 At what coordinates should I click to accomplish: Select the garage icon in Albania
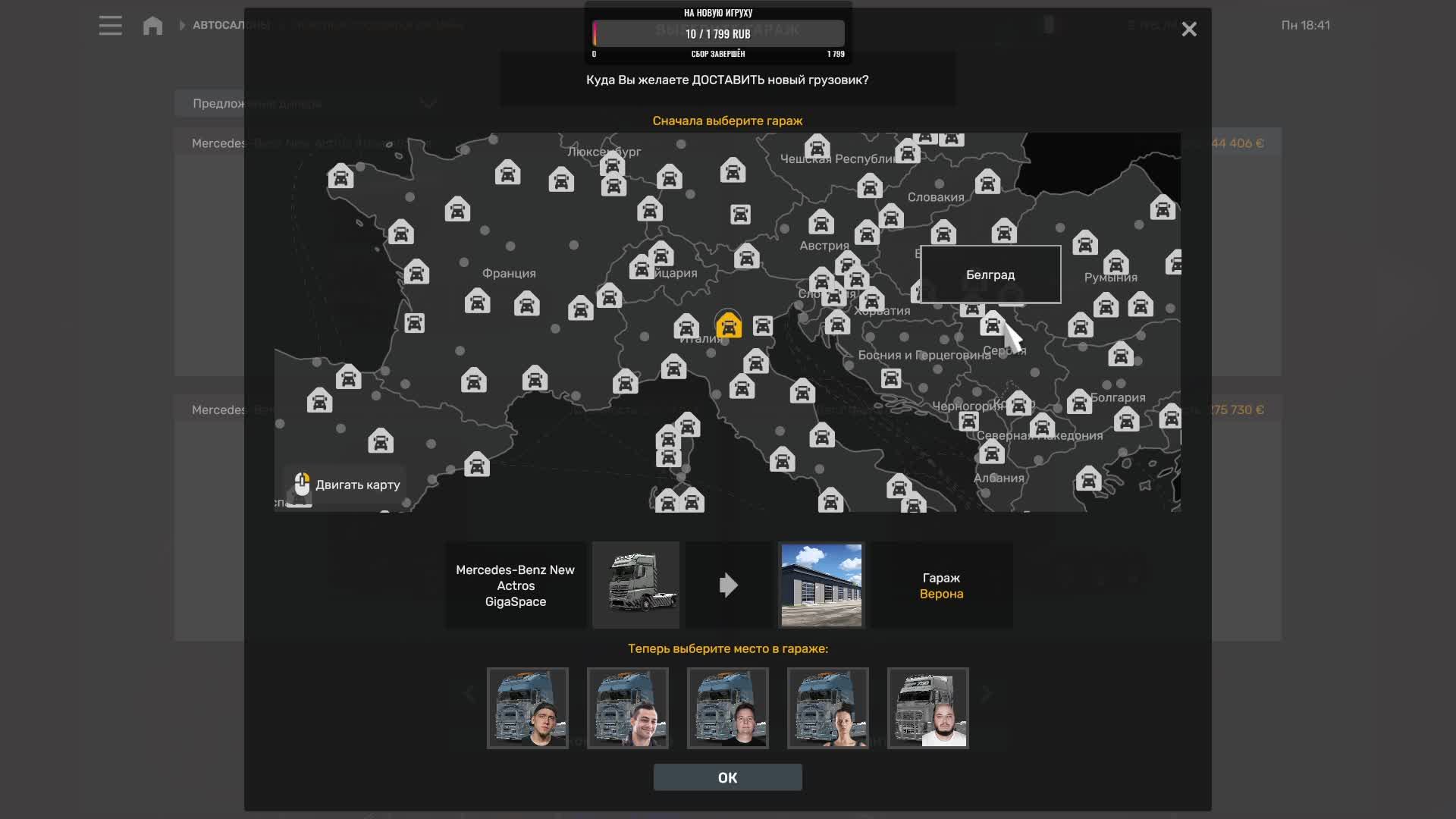tap(991, 453)
